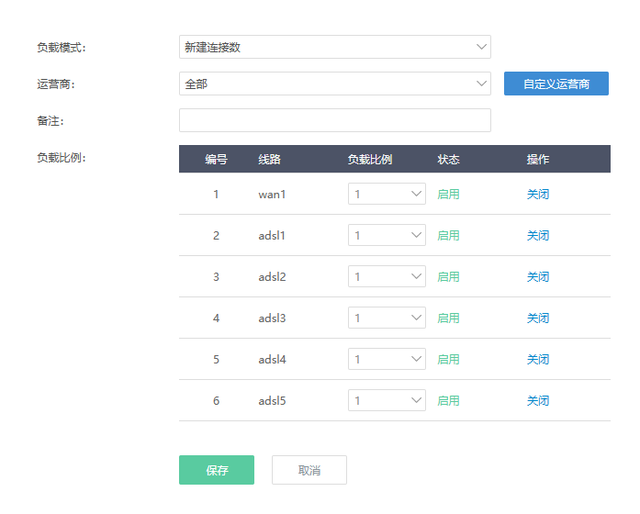640x514 pixels.
Task: Click the adsl1 line name cell
Action: [x=272, y=235]
